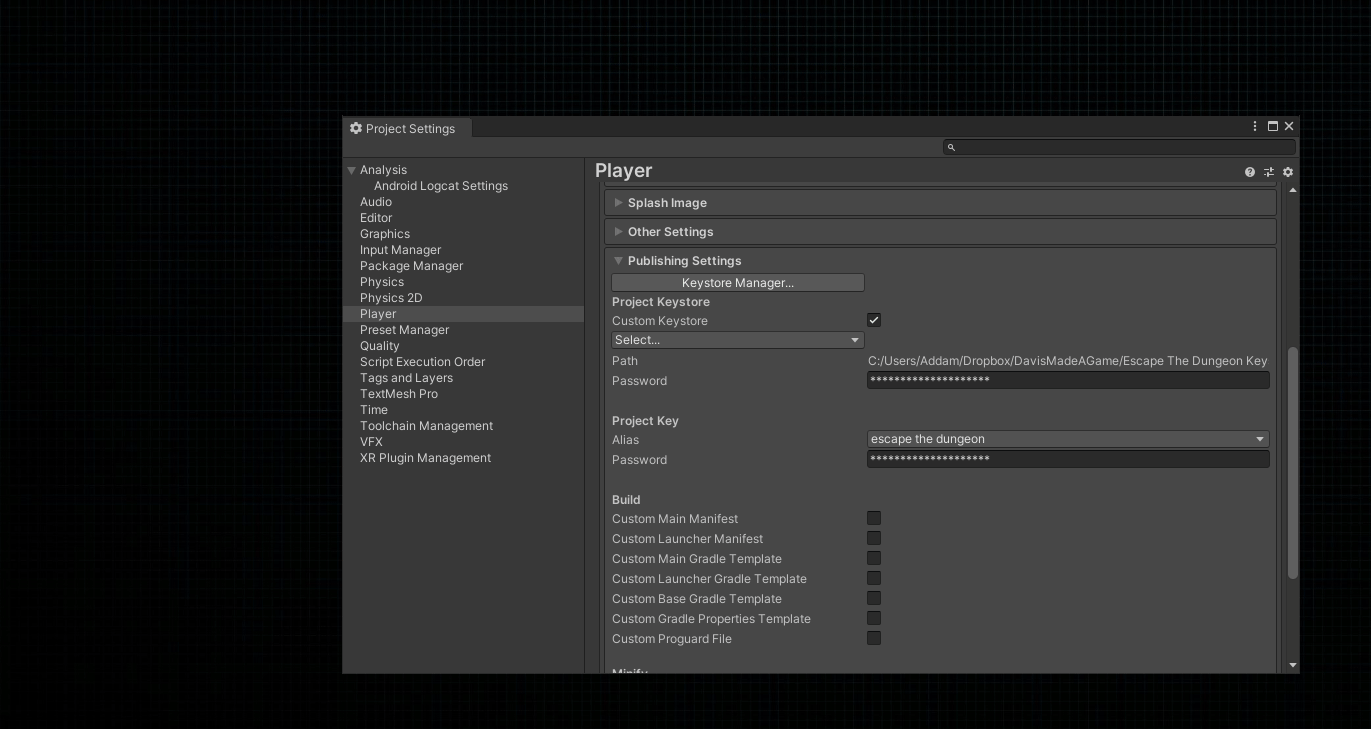The width and height of the screenshot is (1371, 729).
Task: Enable Custom Launcher Manifest
Action: tap(874, 538)
